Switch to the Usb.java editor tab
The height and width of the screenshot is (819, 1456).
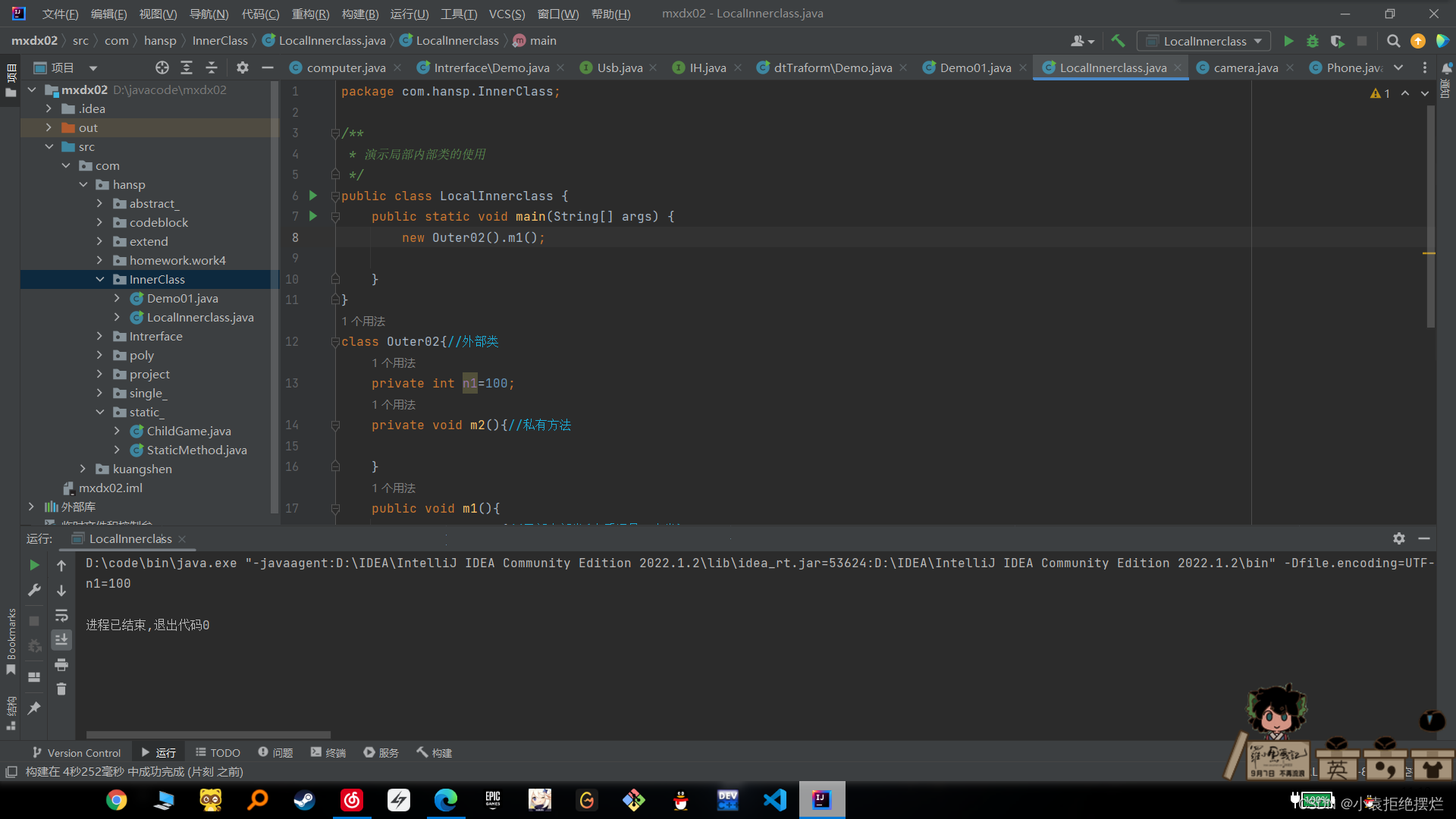coord(620,67)
